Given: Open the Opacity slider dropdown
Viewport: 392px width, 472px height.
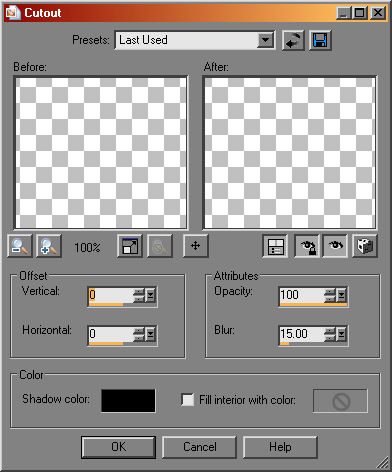Looking at the screenshot, I should tap(342, 295).
